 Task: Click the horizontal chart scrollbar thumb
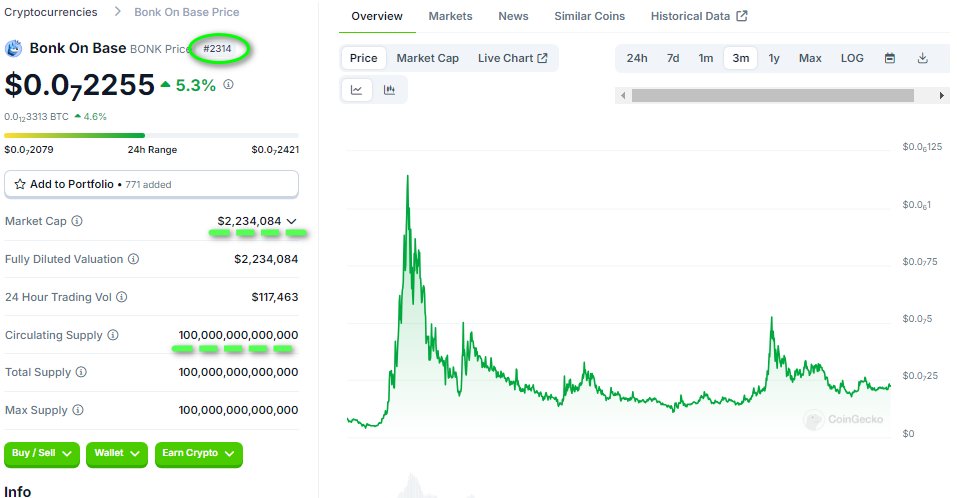tap(773, 96)
